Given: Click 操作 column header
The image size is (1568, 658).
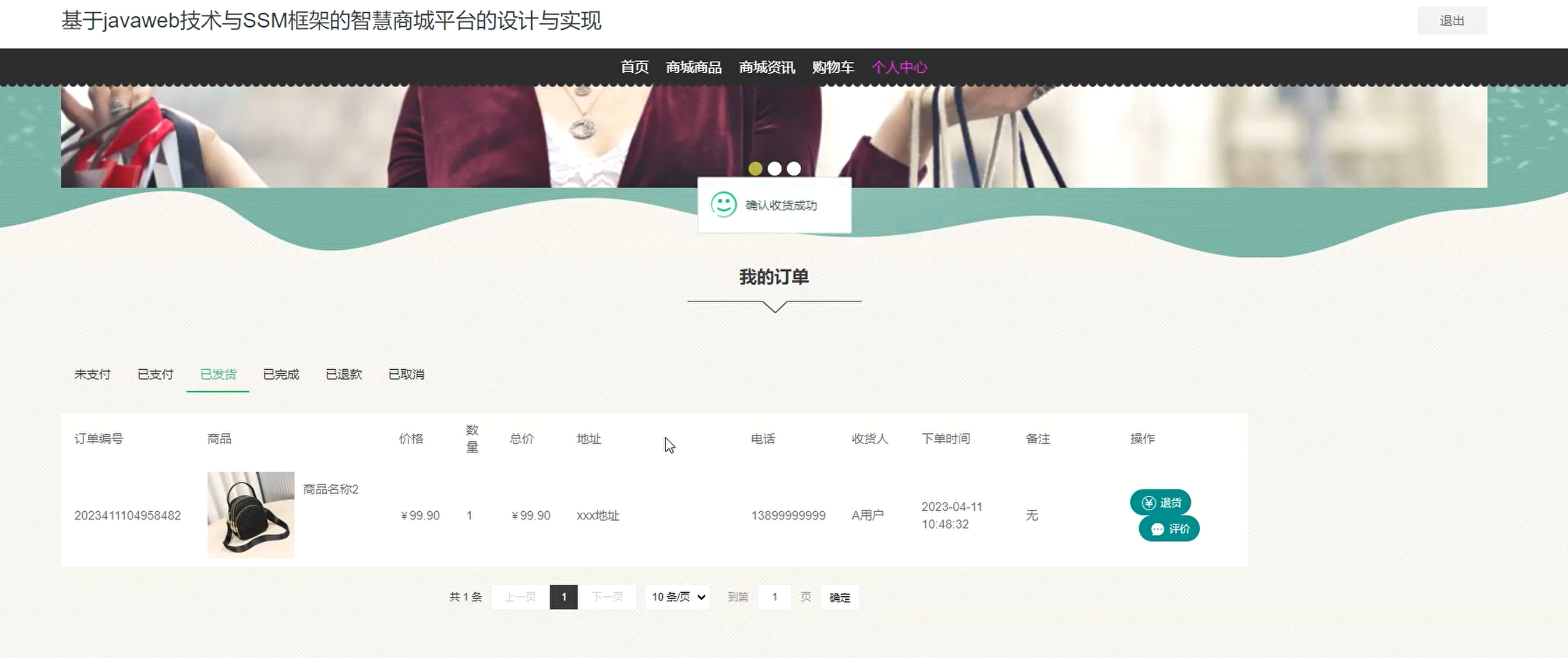Looking at the screenshot, I should pos(1142,438).
